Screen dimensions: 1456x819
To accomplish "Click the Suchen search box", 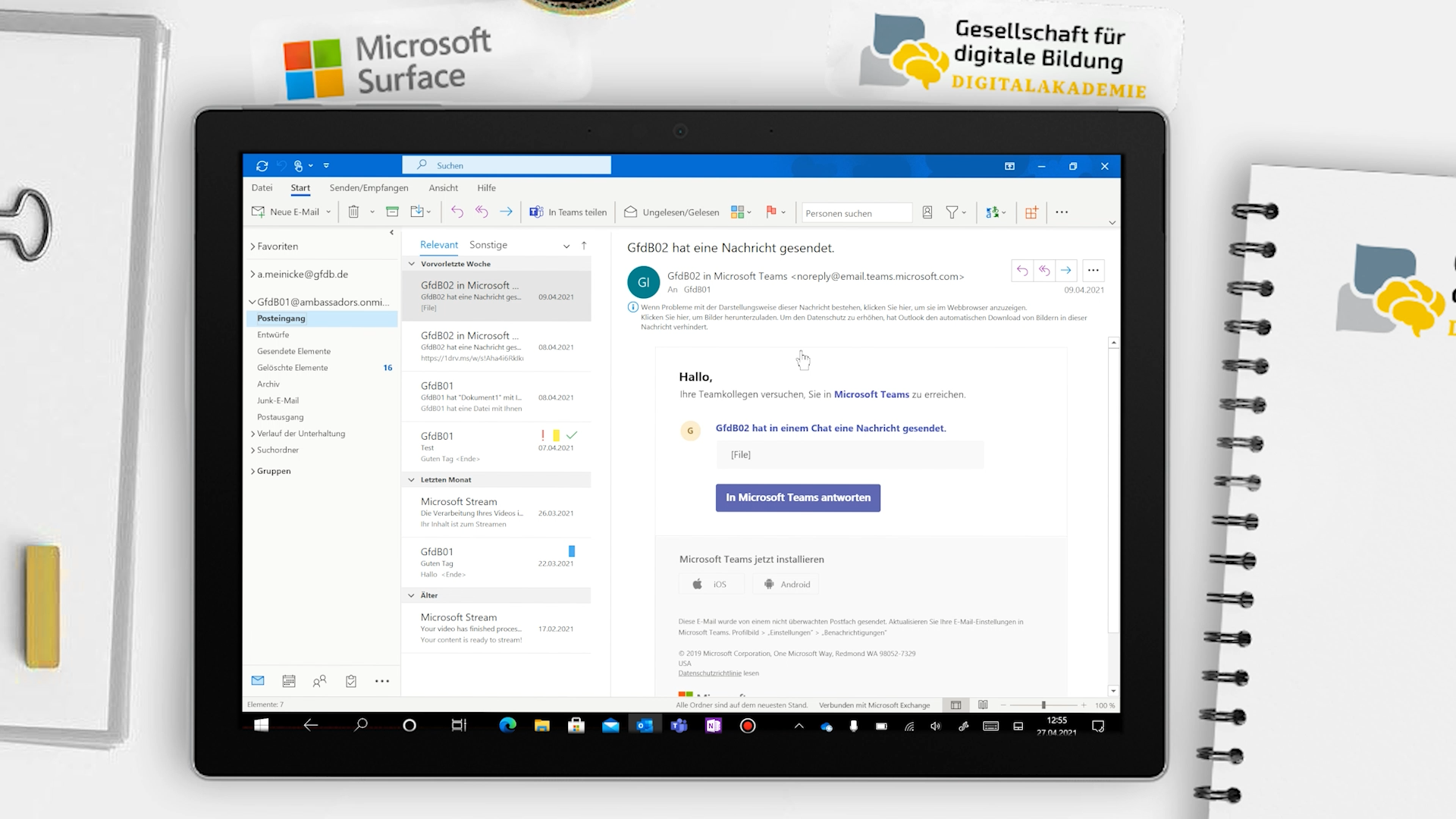I will [507, 165].
